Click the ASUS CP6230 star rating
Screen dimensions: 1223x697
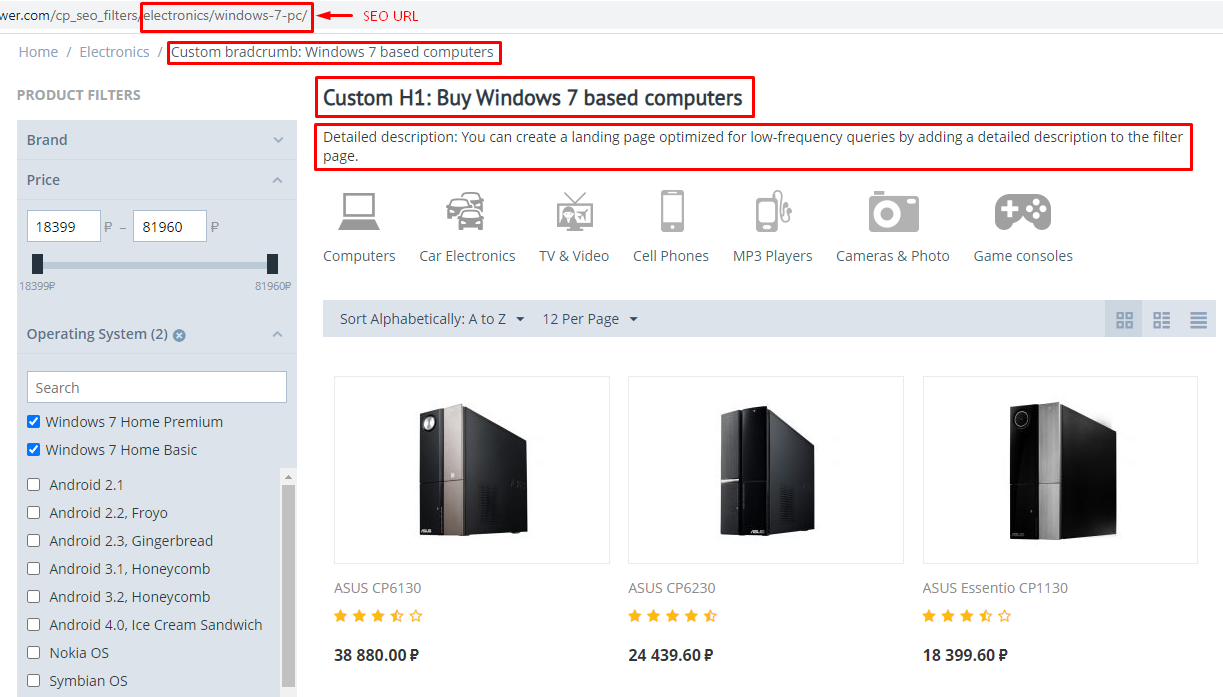tap(672, 616)
